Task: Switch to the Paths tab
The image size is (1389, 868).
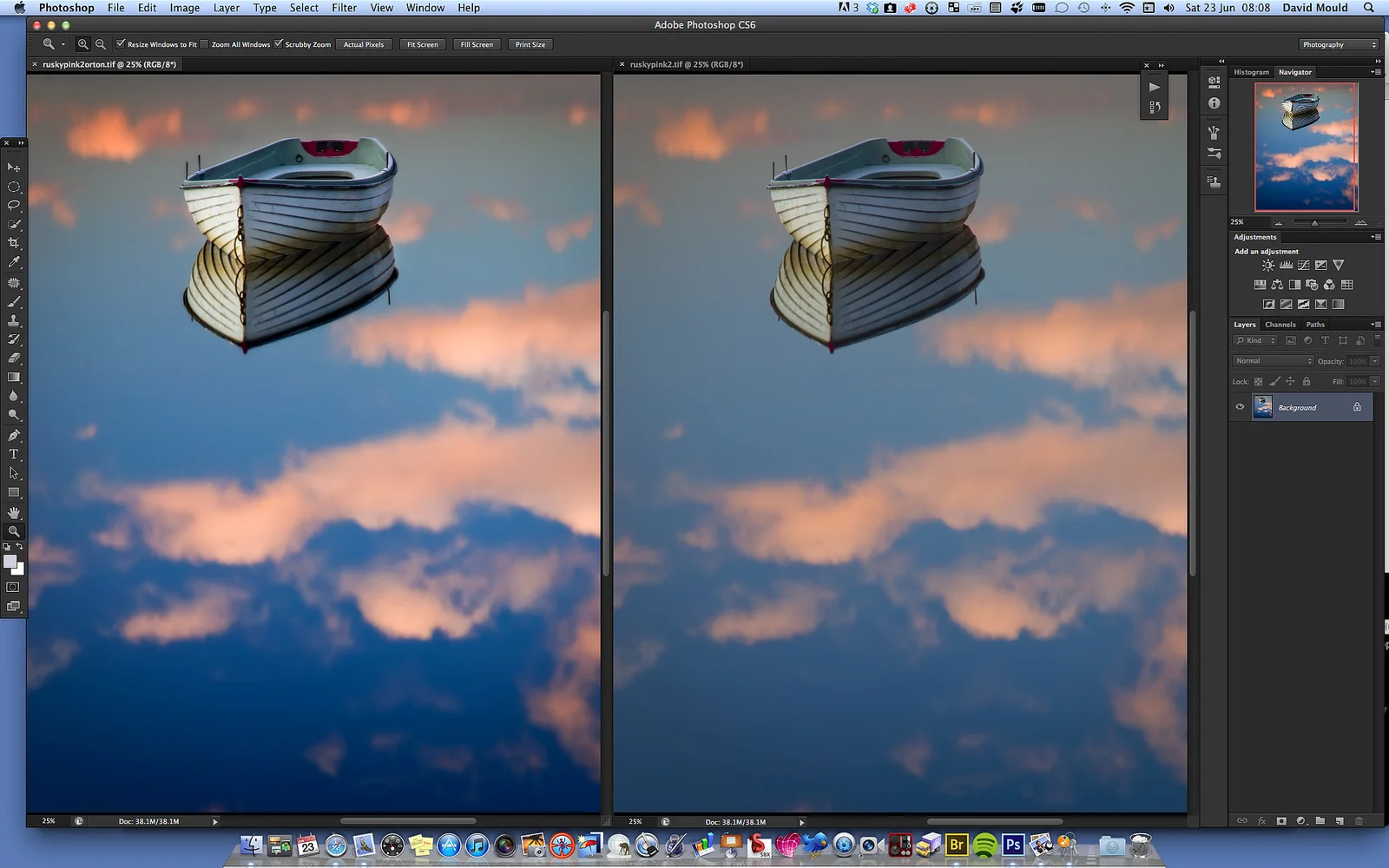Action: pos(1315,325)
